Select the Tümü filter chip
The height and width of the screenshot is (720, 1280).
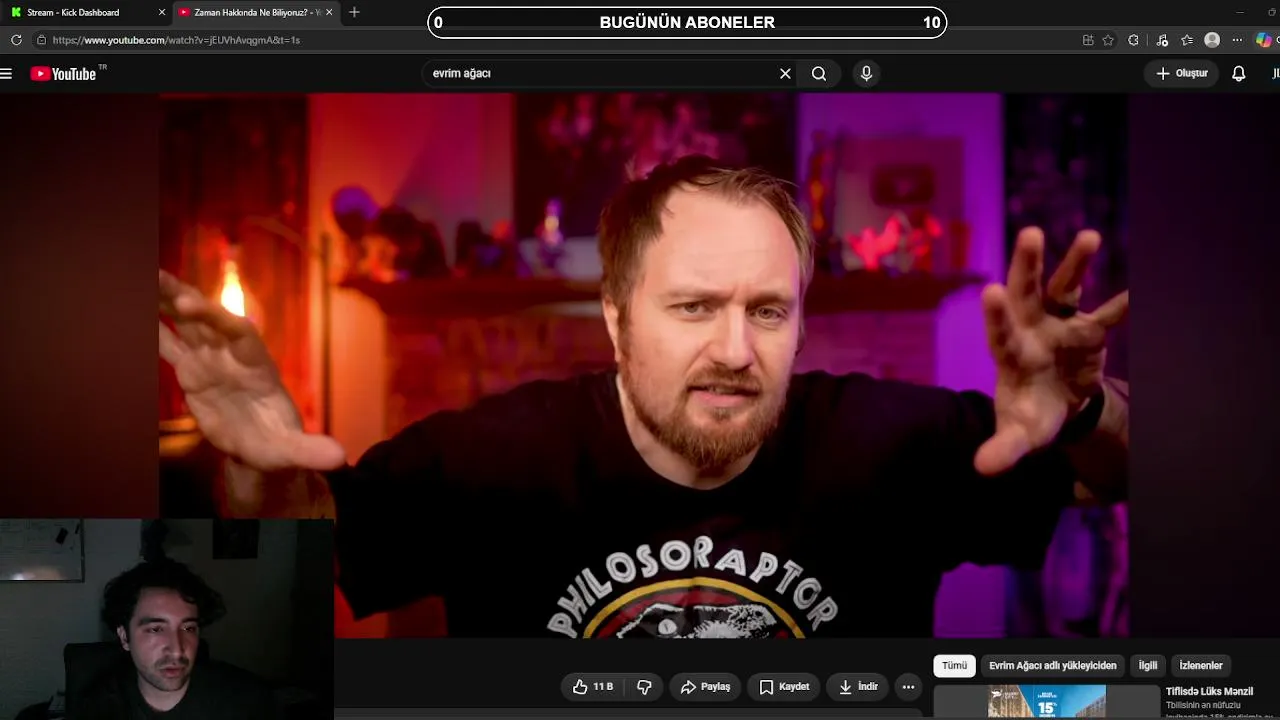click(x=954, y=665)
